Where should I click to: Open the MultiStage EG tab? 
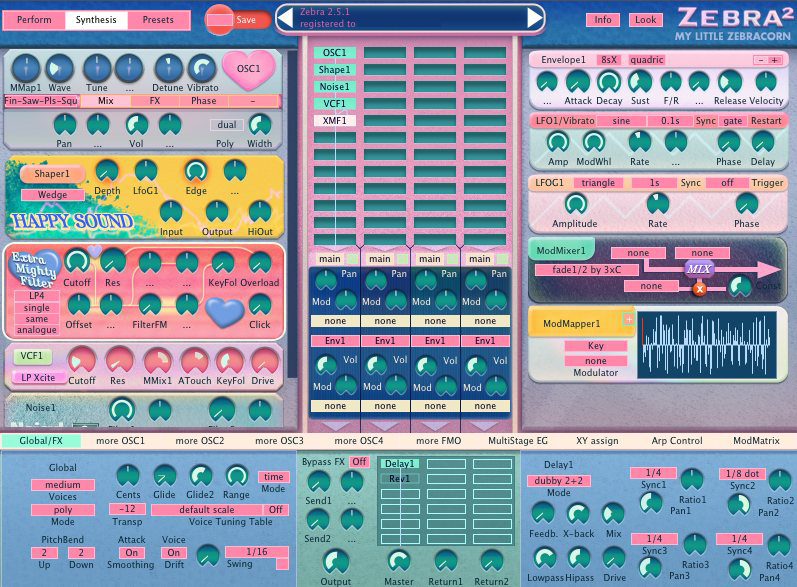518,441
